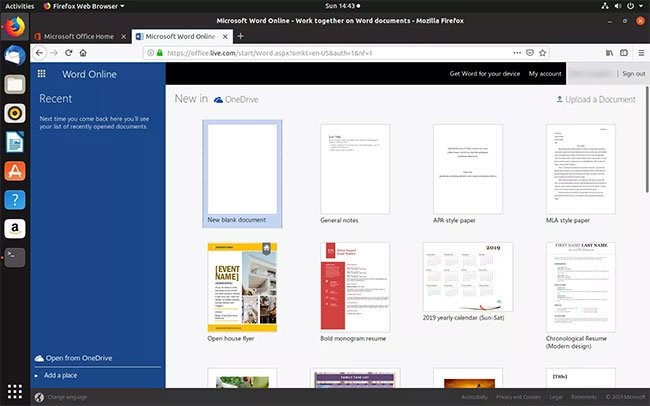Close the Microsoft Word Online tab
Image resolution: width=650 pixels, height=406 pixels.
[225, 36]
